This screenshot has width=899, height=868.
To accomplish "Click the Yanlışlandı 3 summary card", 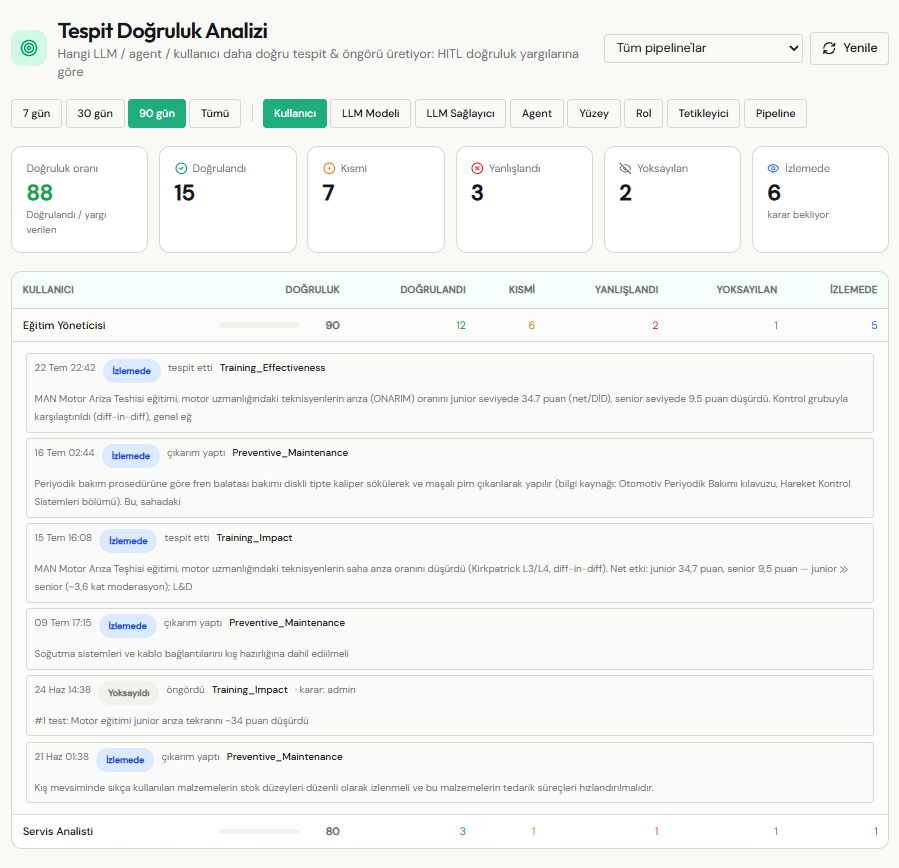I will pyautogui.click(x=524, y=200).
